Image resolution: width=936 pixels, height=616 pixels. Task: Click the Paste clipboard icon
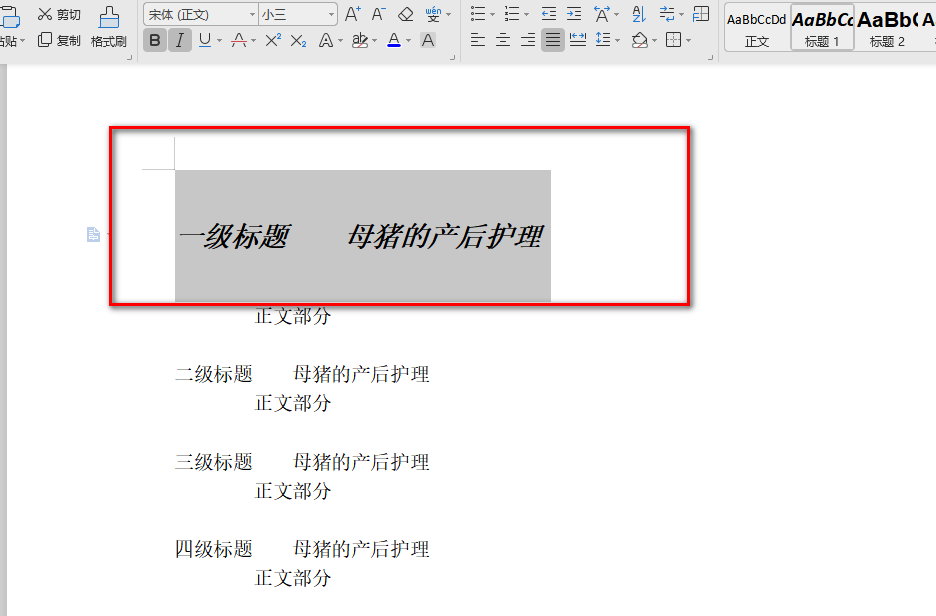pos(10,17)
